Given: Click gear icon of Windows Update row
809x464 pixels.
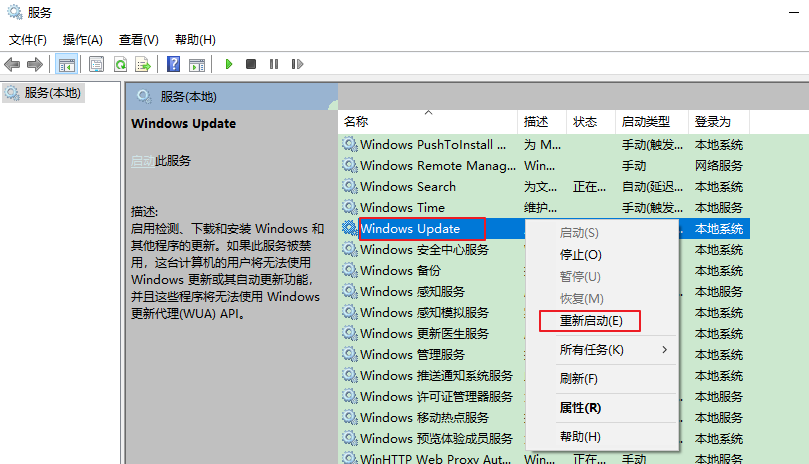Looking at the screenshot, I should point(350,228).
